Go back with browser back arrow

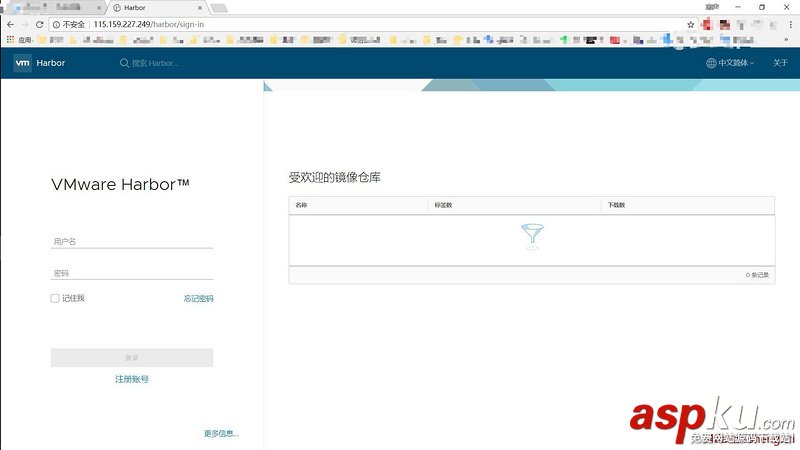(x=11, y=24)
